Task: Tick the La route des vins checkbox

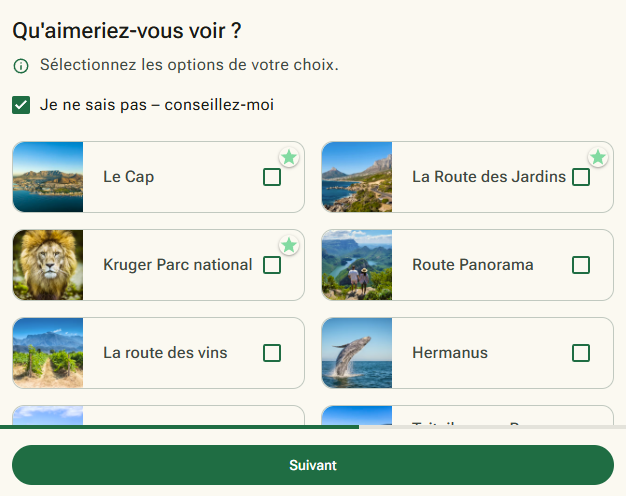Action: coord(272,353)
